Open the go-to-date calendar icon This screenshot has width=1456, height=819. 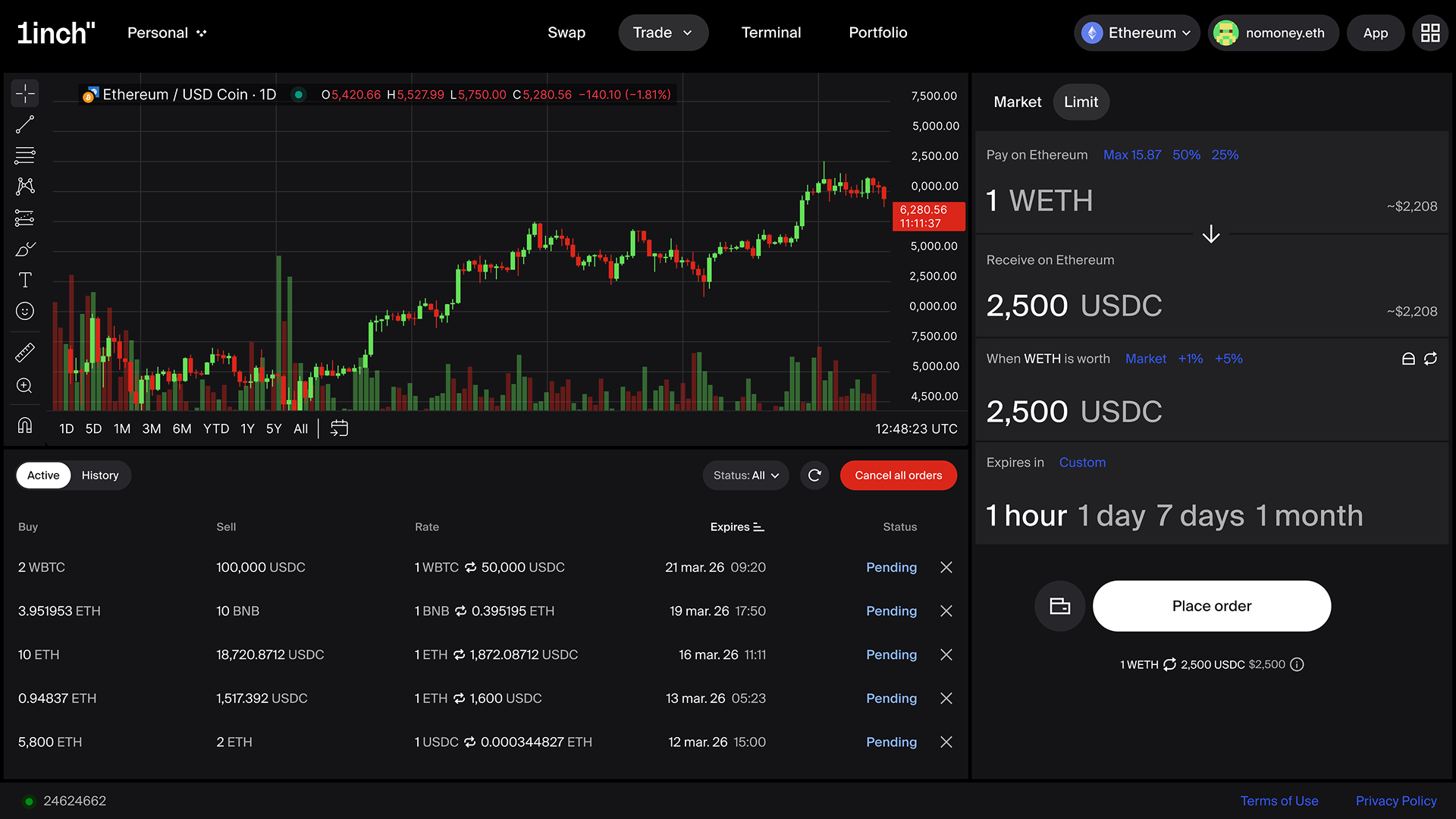339,428
